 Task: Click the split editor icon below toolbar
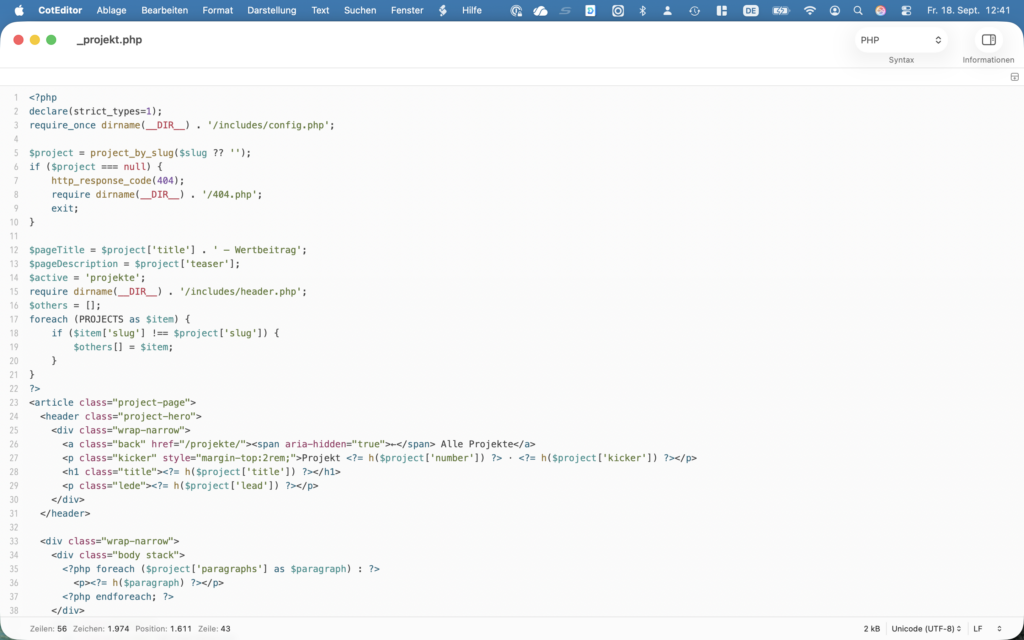pos(1014,77)
